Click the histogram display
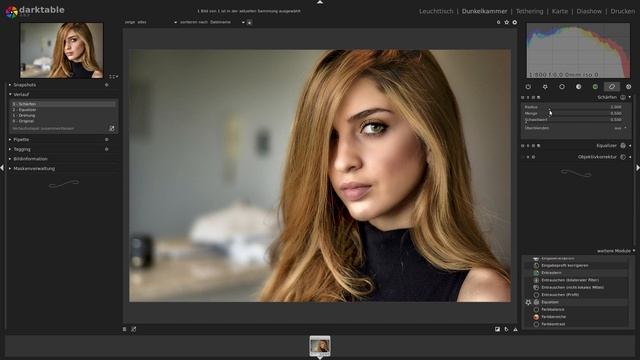 coord(578,50)
